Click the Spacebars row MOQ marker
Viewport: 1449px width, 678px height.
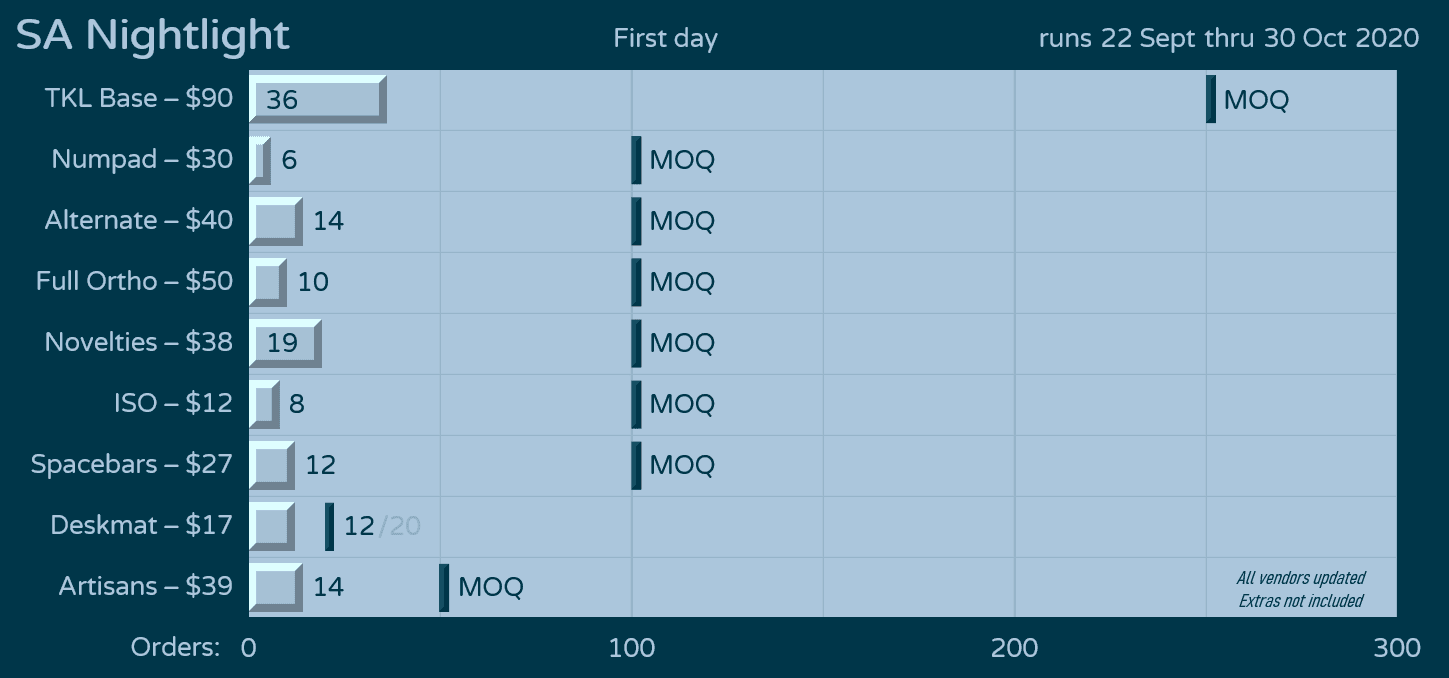636,465
